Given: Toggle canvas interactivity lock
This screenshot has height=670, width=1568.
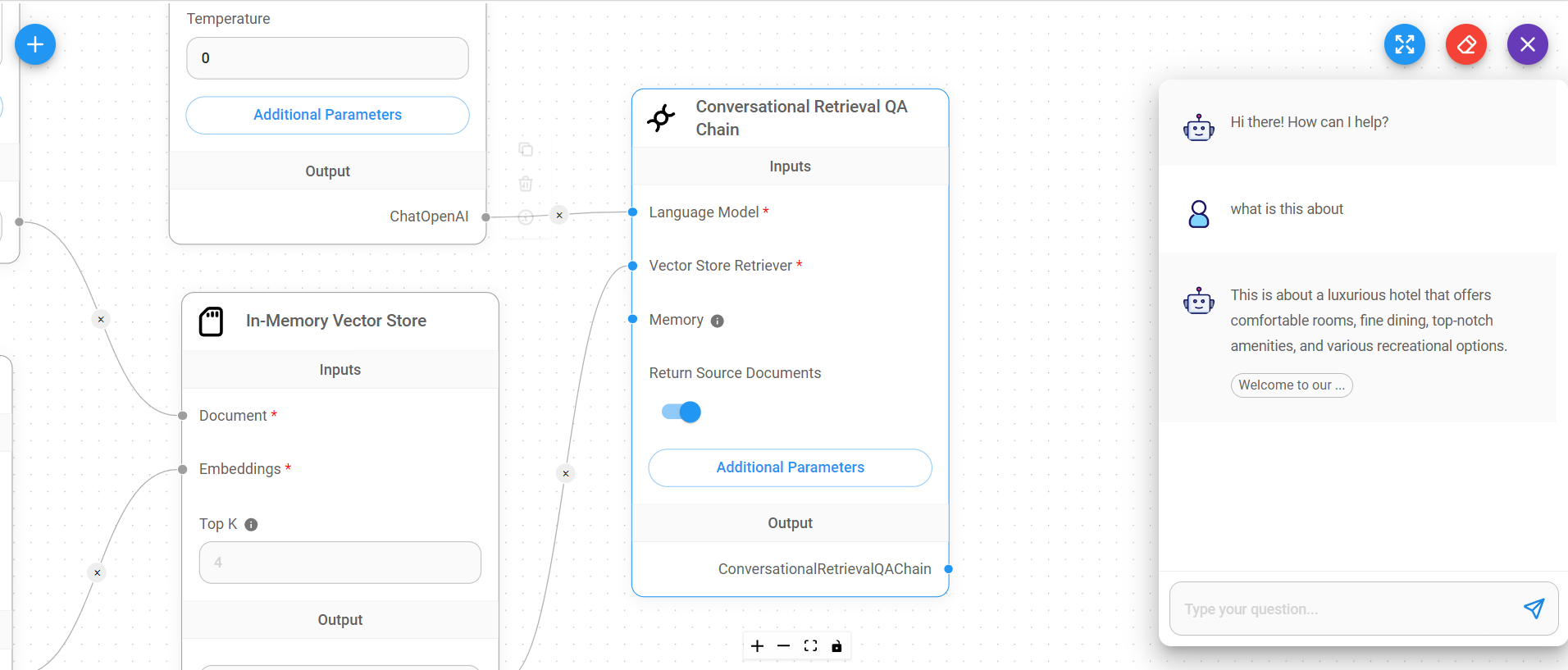Looking at the screenshot, I should pyautogui.click(x=836, y=646).
